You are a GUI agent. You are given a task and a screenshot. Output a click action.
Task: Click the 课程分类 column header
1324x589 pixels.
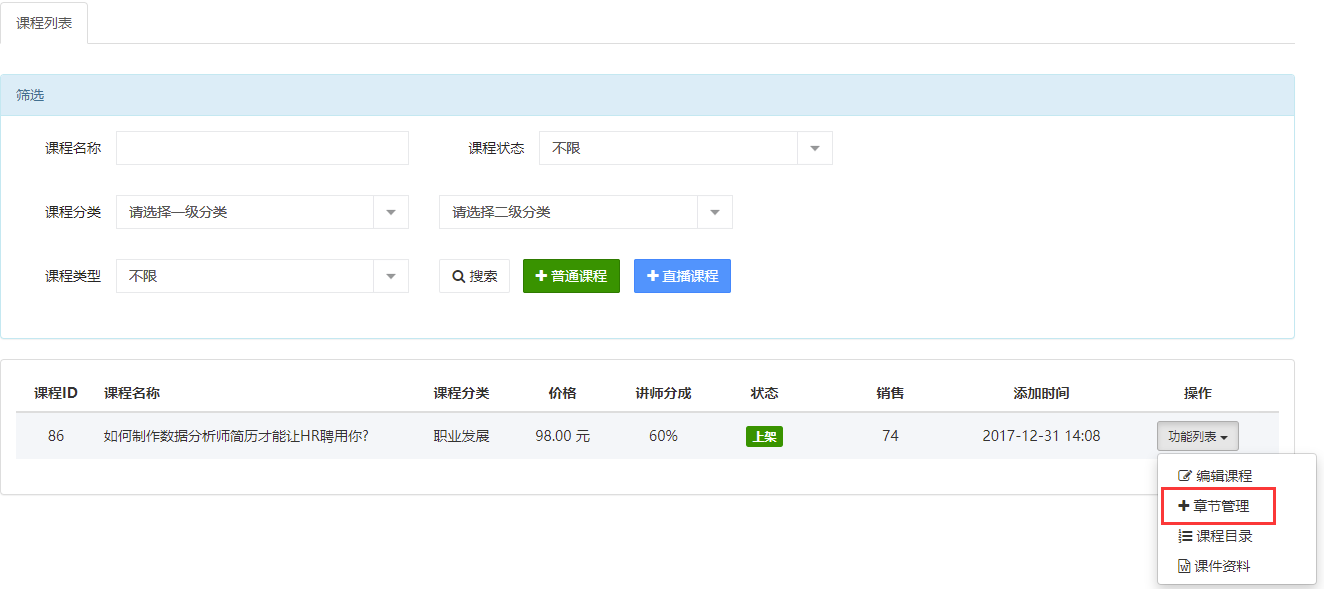(461, 393)
